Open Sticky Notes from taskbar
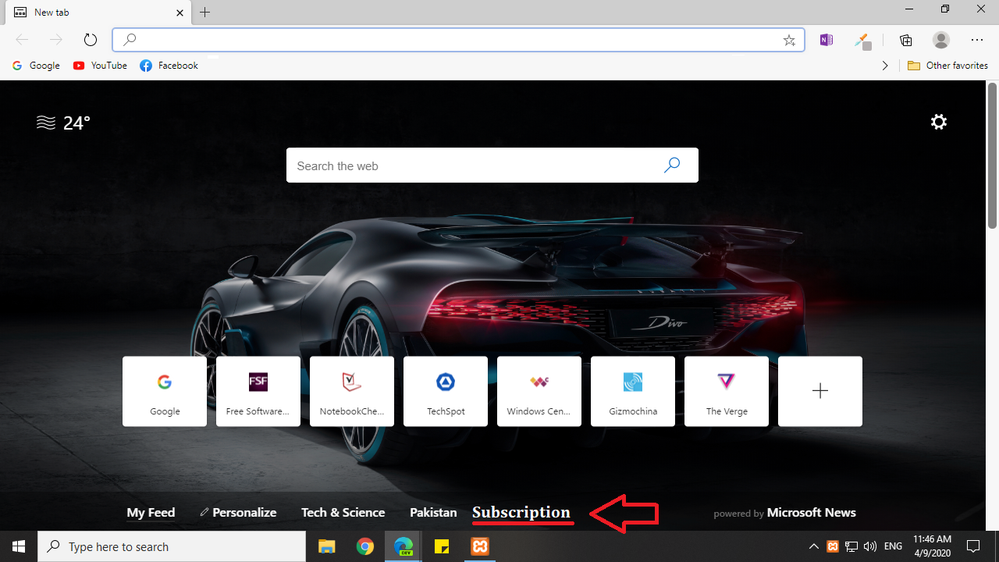 click(x=442, y=547)
